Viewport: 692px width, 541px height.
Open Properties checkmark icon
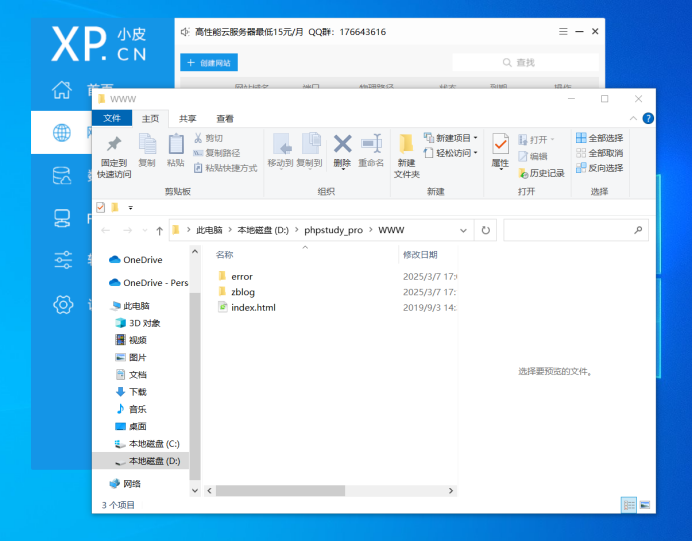500,144
